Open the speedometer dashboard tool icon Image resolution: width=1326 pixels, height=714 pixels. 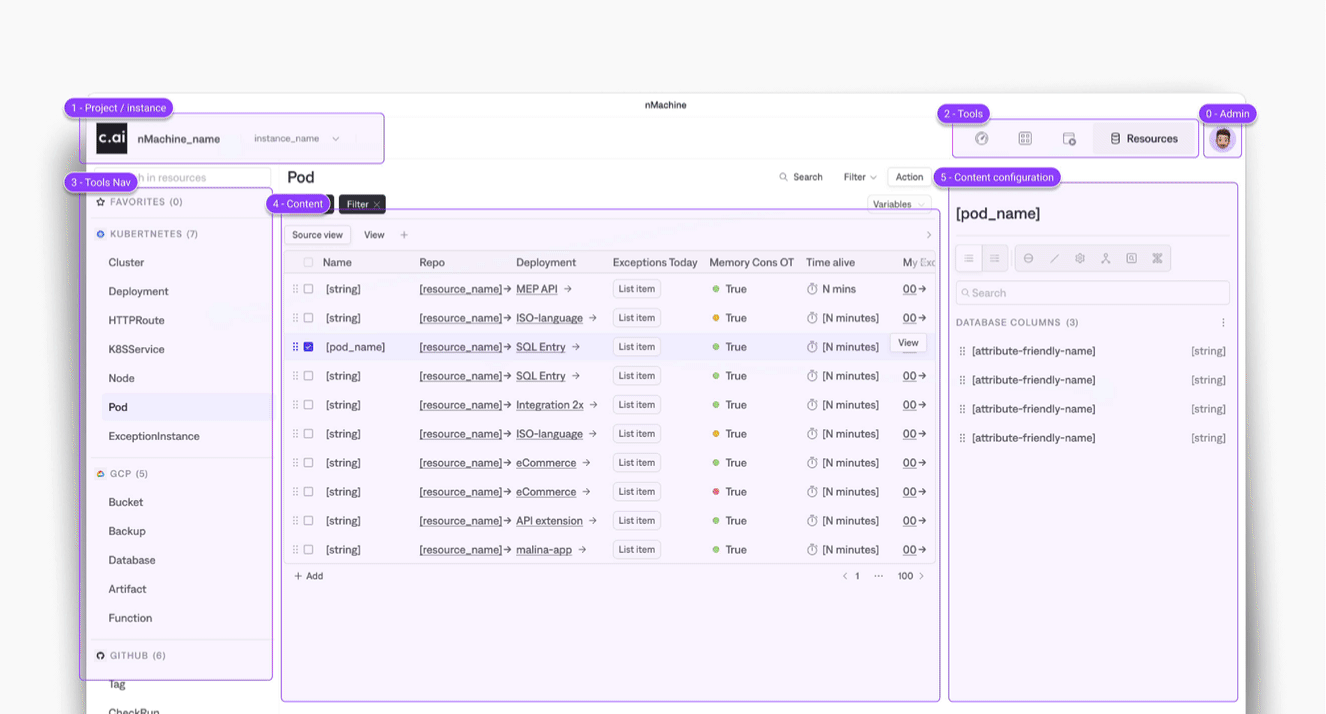(981, 139)
